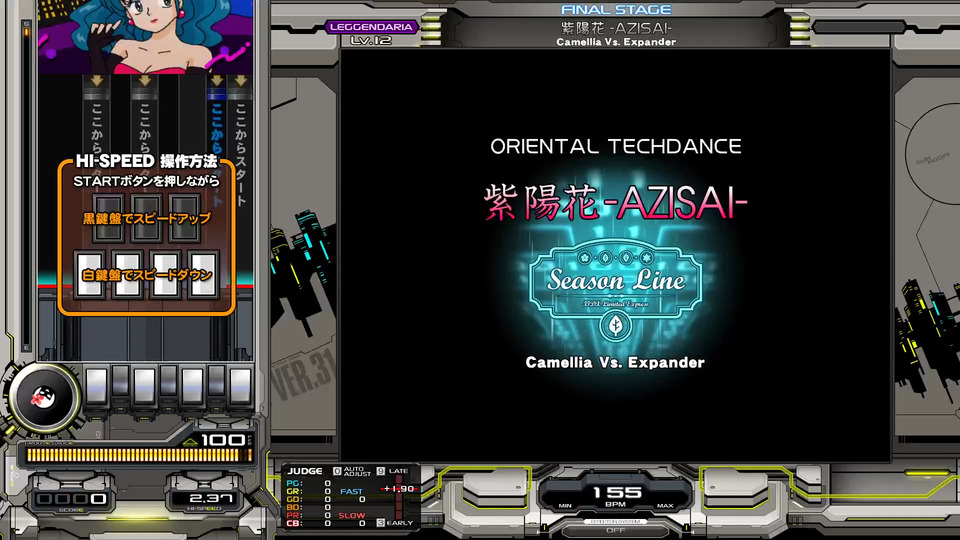Viewport: 960px width, 540px height.
Task: Click the MAX label beside BPM
Action: pyautogui.click(x=665, y=506)
